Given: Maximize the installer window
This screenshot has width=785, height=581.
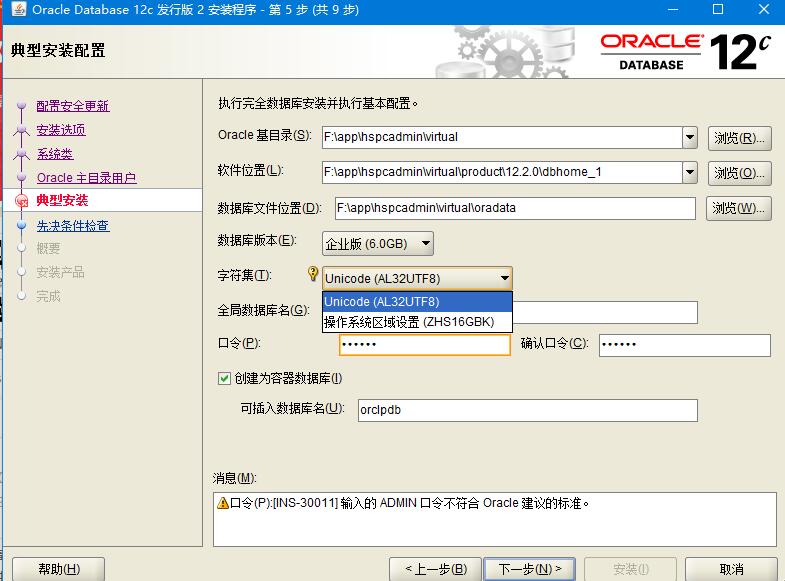Looking at the screenshot, I should tap(717, 9).
